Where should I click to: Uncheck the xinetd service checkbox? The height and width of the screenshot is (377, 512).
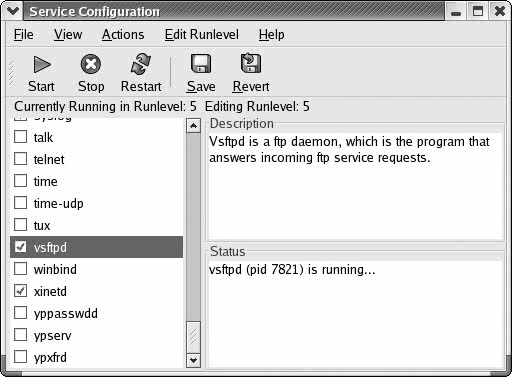tap(21, 291)
